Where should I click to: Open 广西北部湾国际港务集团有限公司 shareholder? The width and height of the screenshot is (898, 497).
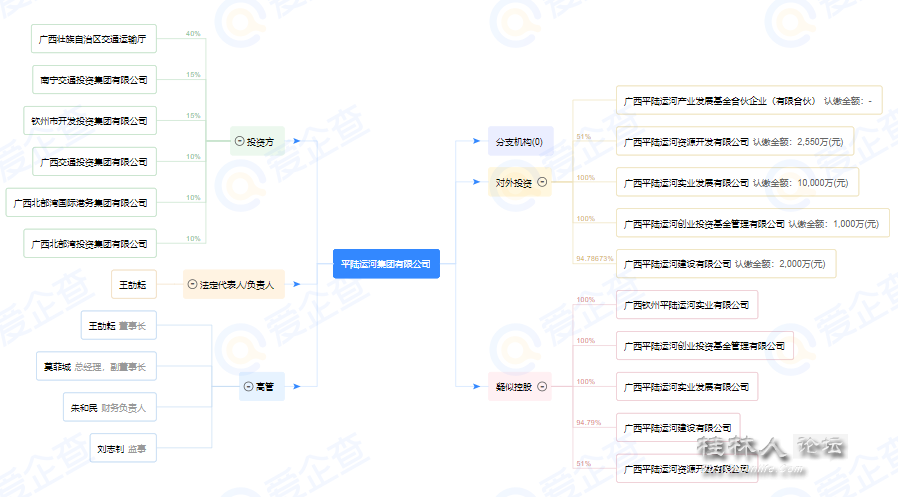[81, 203]
